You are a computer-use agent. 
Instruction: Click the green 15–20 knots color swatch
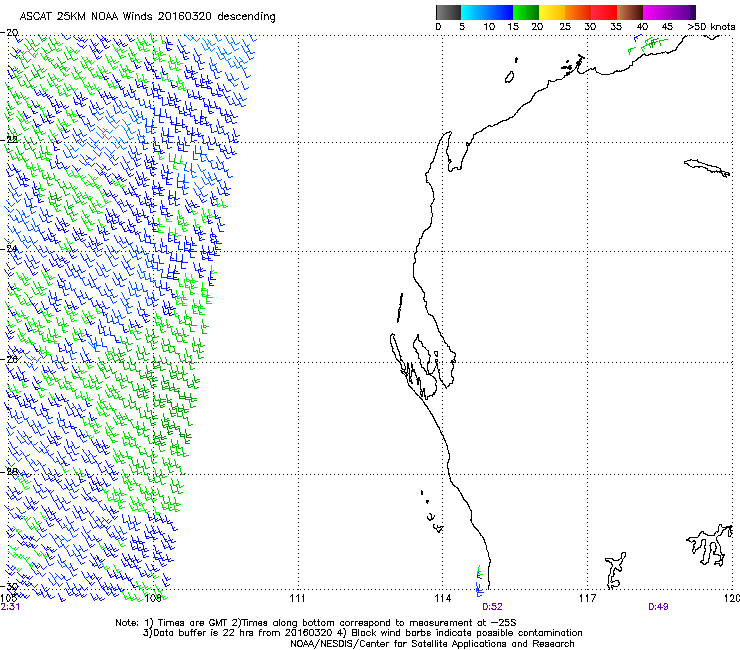click(526, 12)
